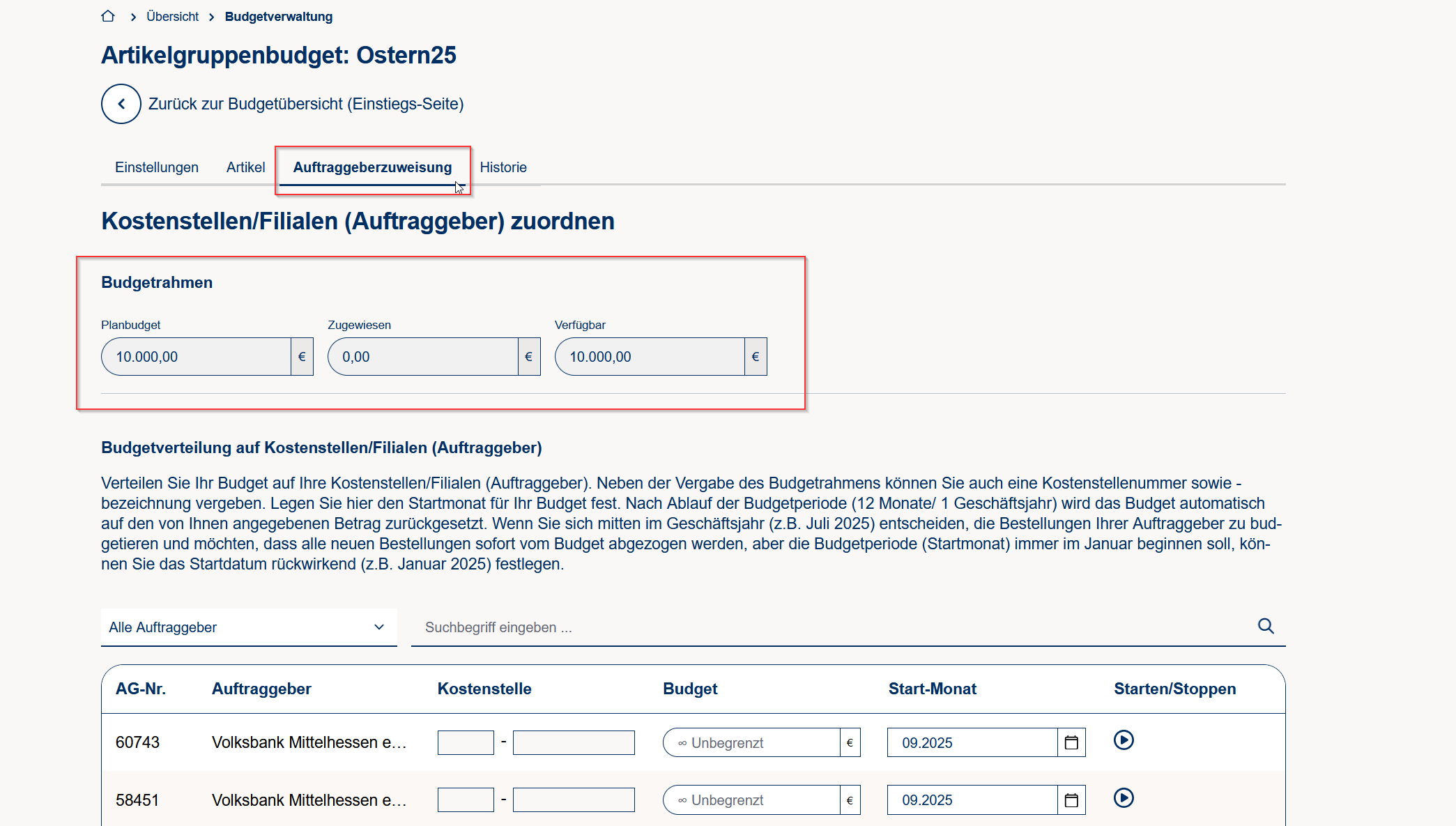
Task: Expand the Alle Auftraggeber dropdown
Action: point(248,627)
